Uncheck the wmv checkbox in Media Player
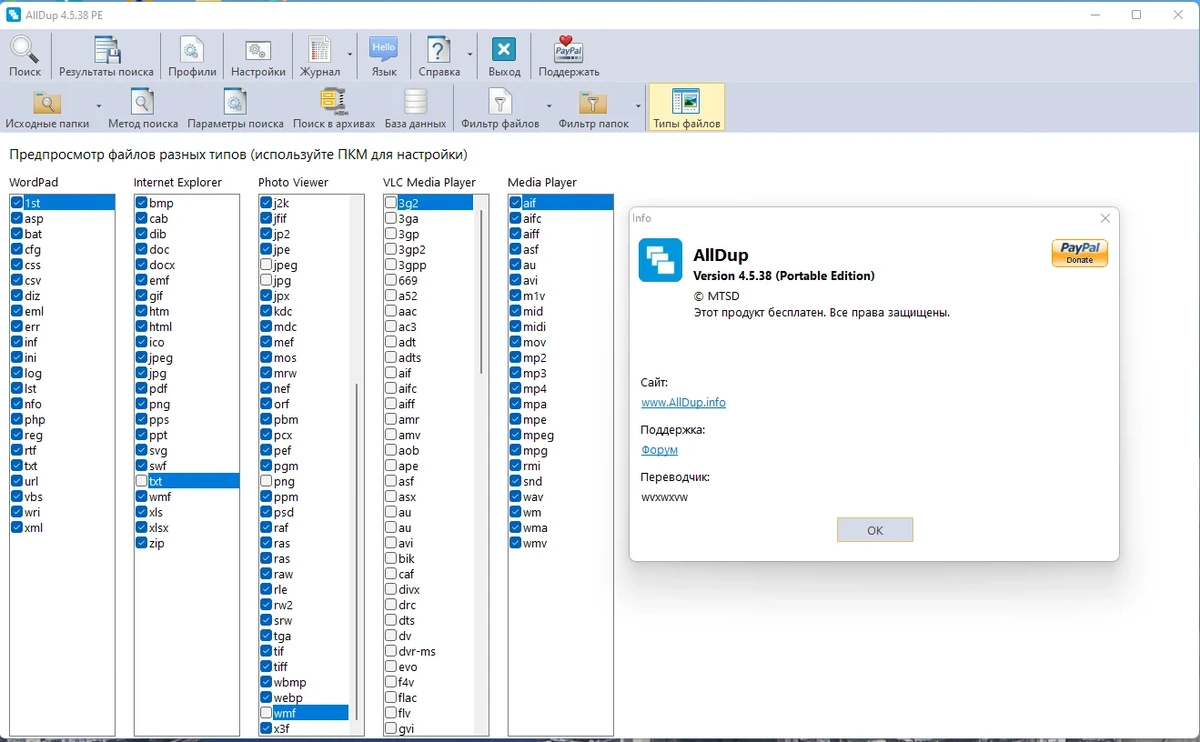 515,543
